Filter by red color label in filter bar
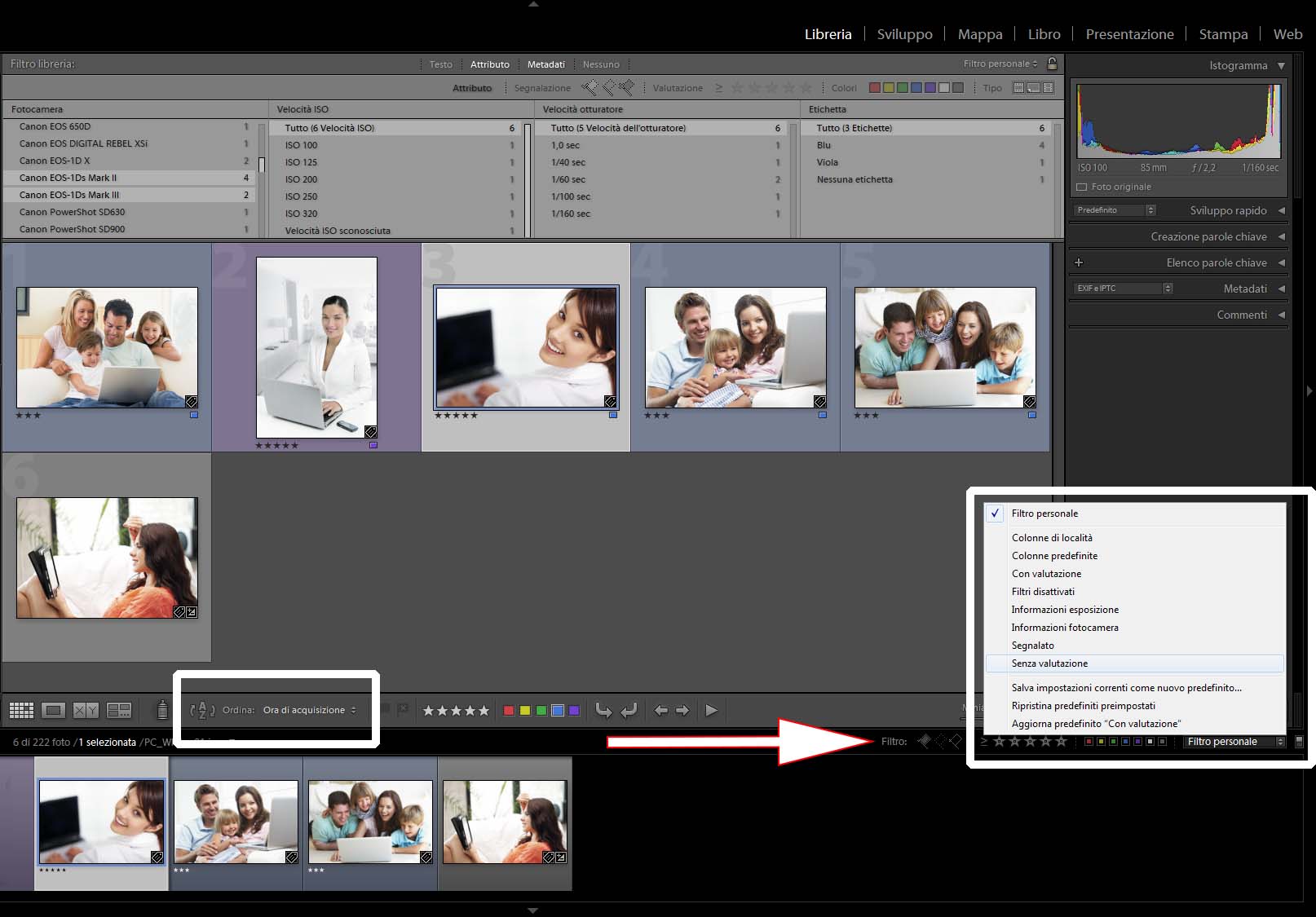The height and width of the screenshot is (917, 1316). click(875, 88)
